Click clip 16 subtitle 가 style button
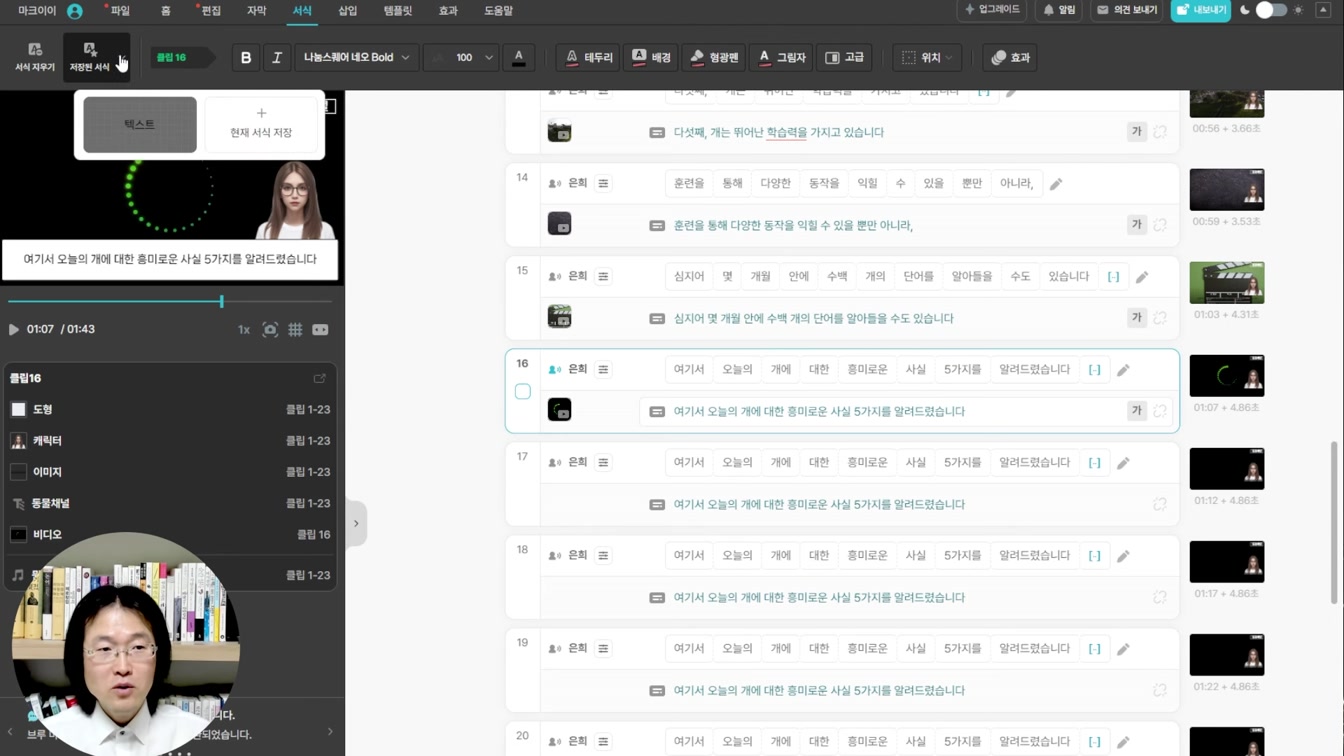Screen dimensions: 1344x756 click(x=1136, y=411)
